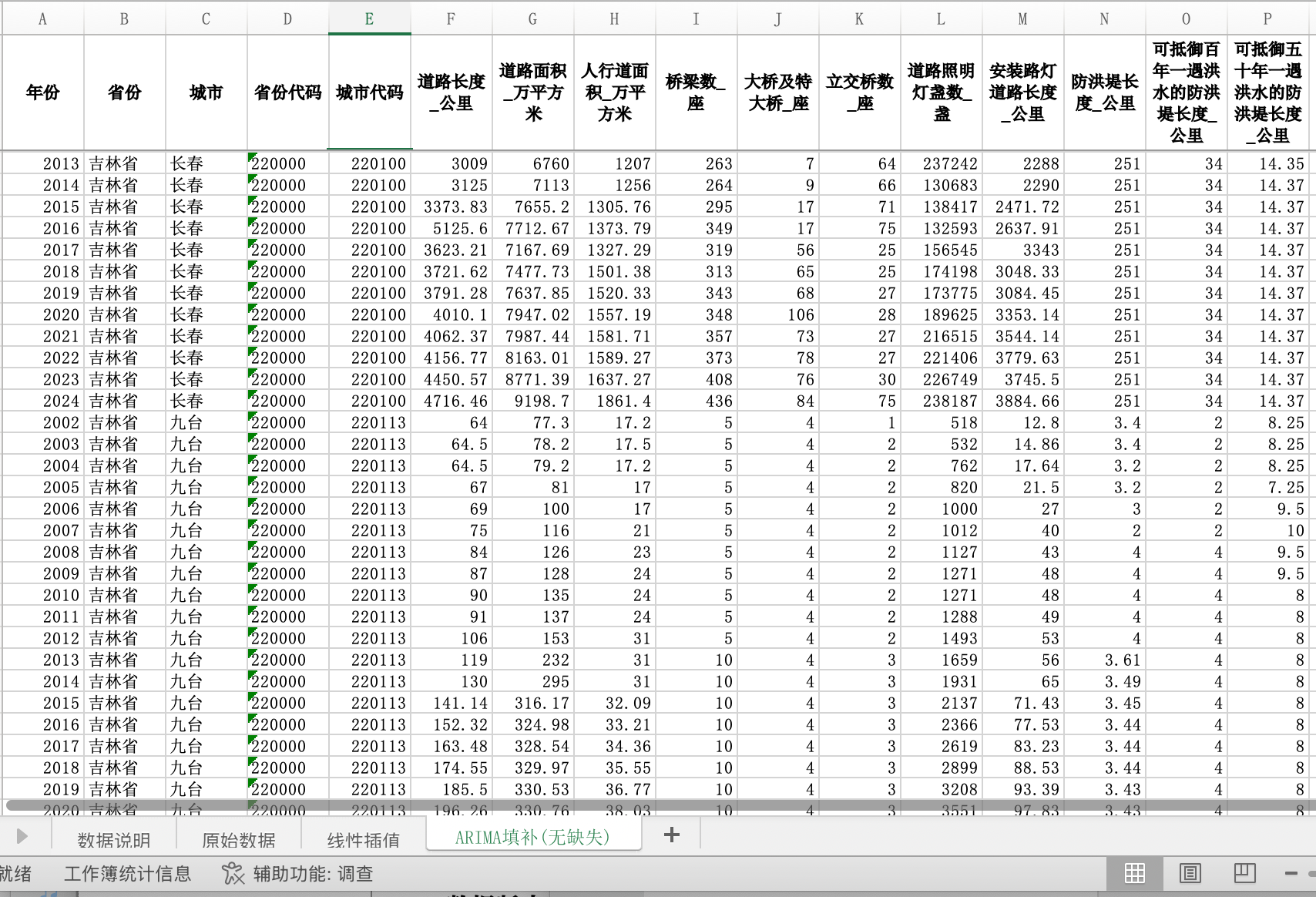This screenshot has height=897, width=1316.
Task: Select cell with value 2471.72
Action: pos(1023,207)
